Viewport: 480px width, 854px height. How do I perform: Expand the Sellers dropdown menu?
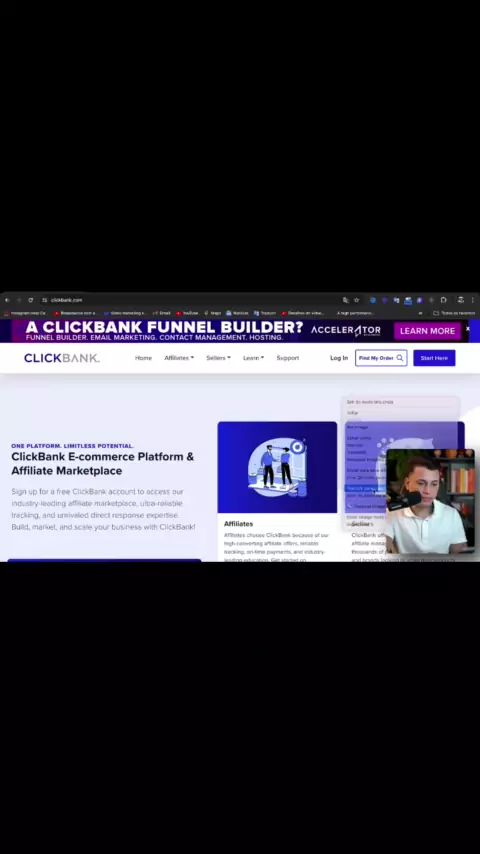pyautogui.click(x=218, y=358)
